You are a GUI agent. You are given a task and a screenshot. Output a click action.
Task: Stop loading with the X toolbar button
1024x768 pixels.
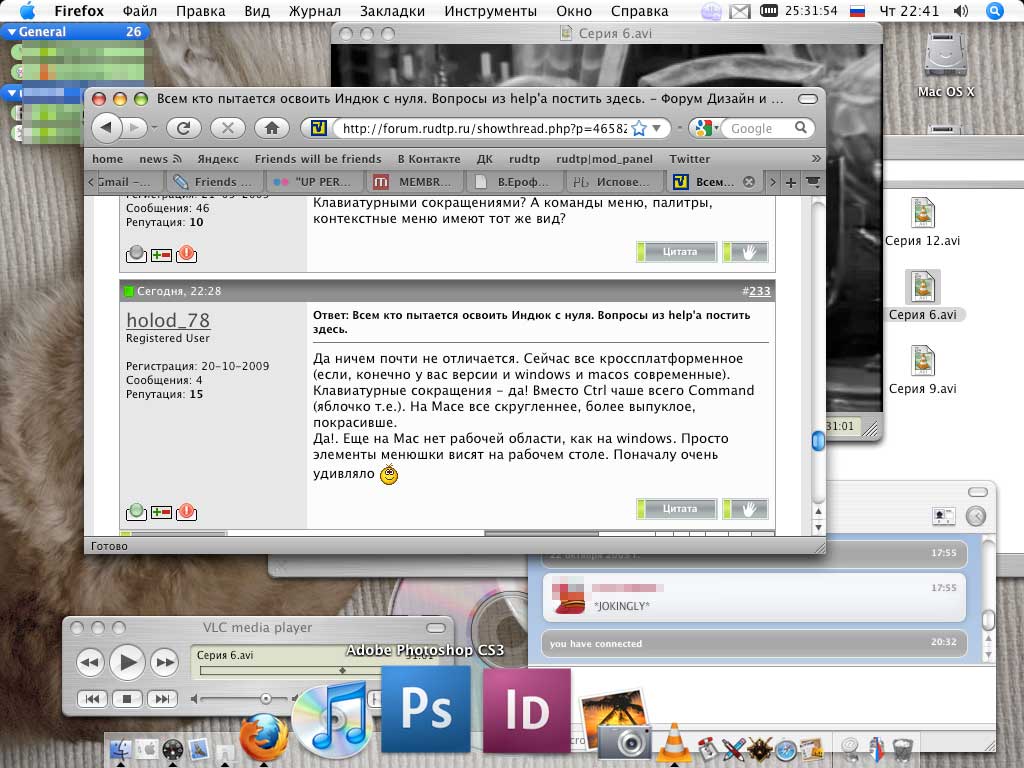click(x=227, y=128)
